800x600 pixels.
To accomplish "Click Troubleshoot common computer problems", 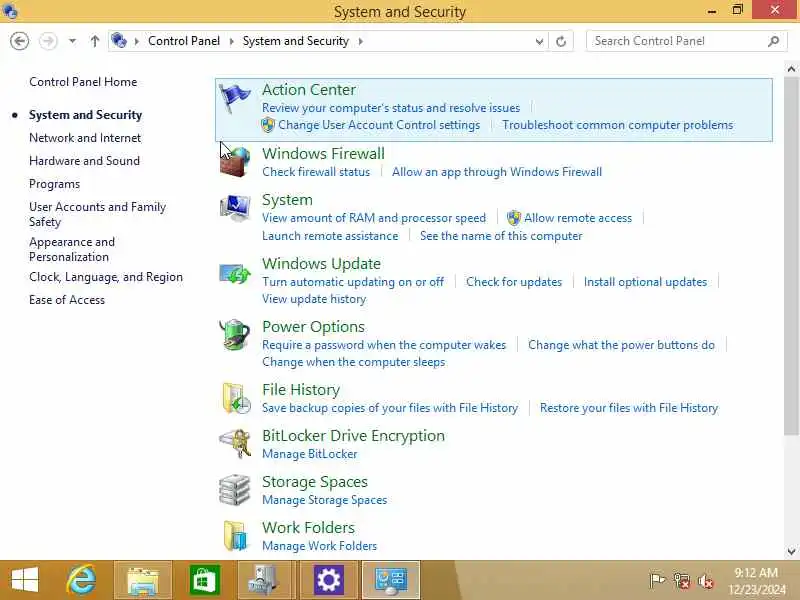I will click(x=617, y=125).
